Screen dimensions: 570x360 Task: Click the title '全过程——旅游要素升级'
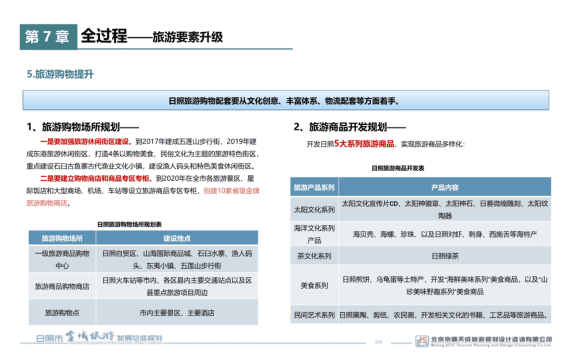(x=152, y=36)
